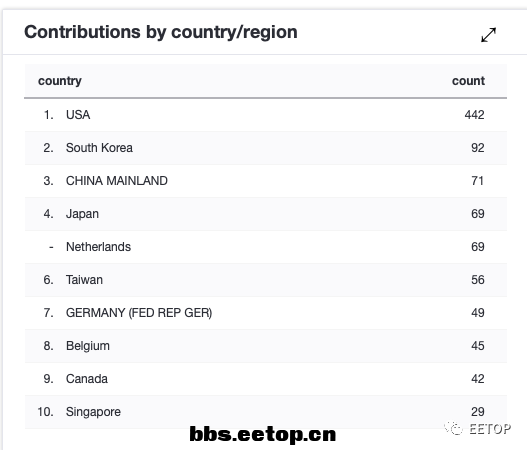Click the count value 442
Image resolution: width=527 pixels, height=450 pixels.
(x=474, y=115)
